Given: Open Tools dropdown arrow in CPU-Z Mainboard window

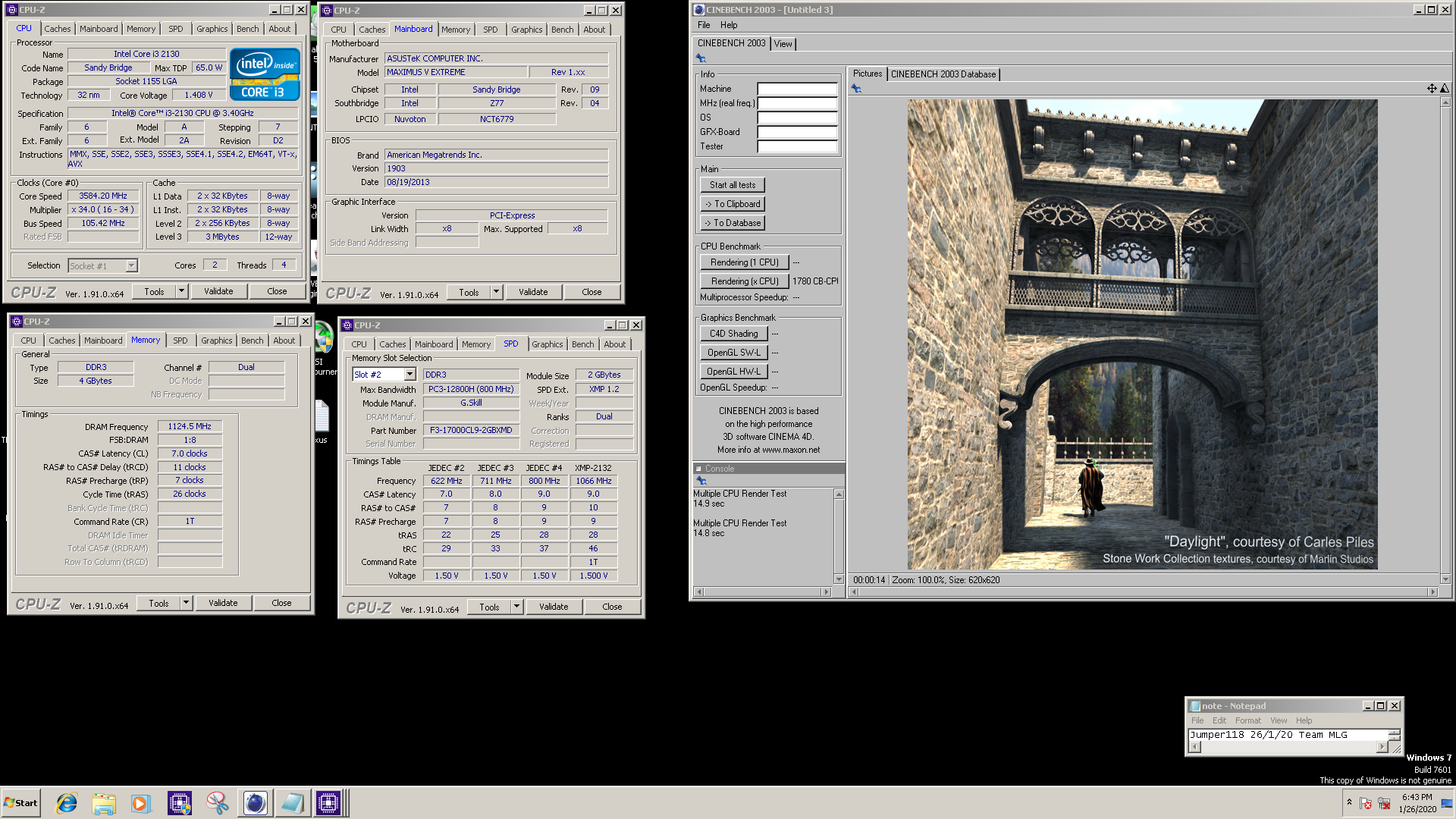Looking at the screenshot, I should [x=496, y=292].
